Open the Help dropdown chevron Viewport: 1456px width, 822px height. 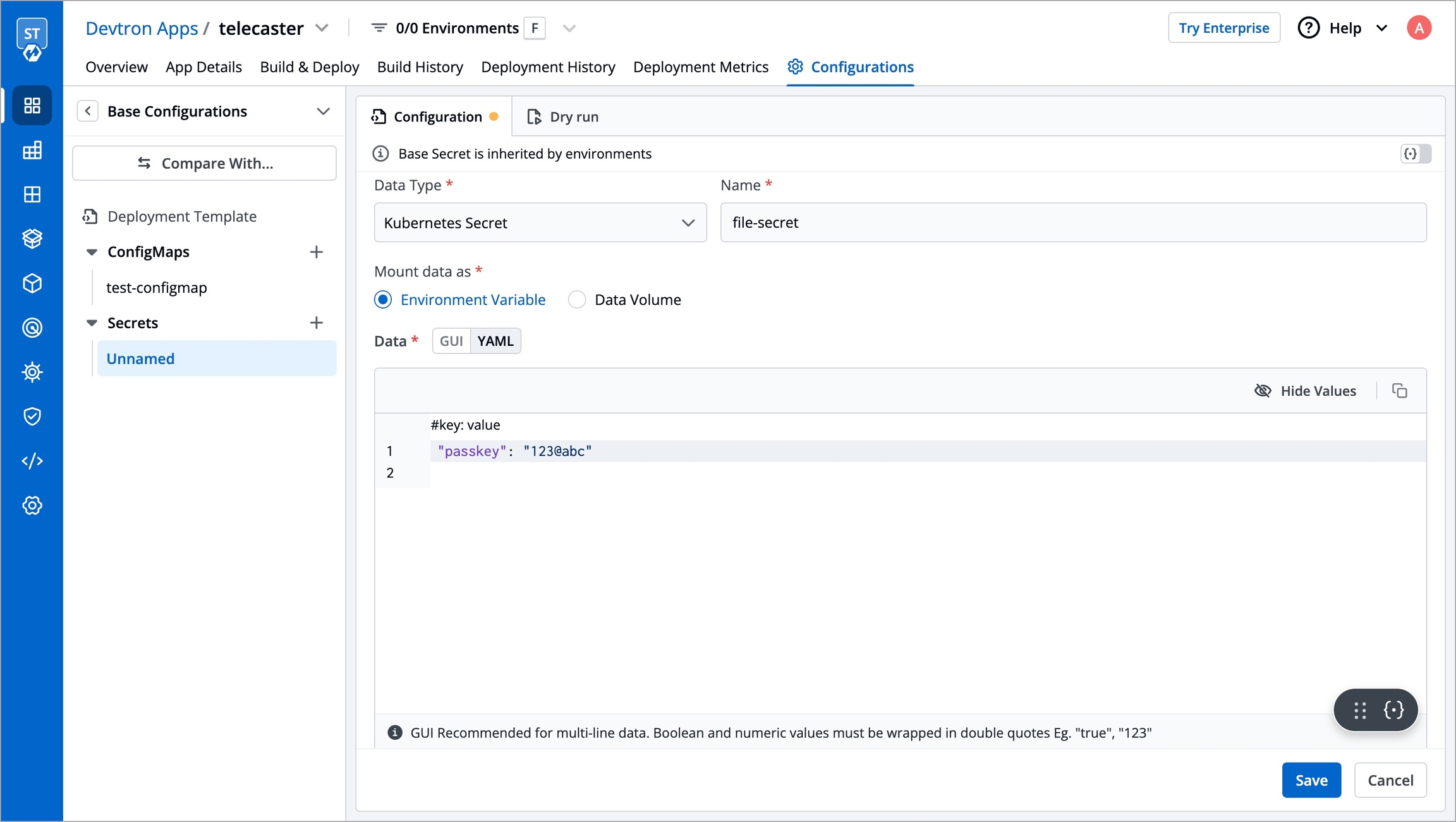[x=1382, y=28]
